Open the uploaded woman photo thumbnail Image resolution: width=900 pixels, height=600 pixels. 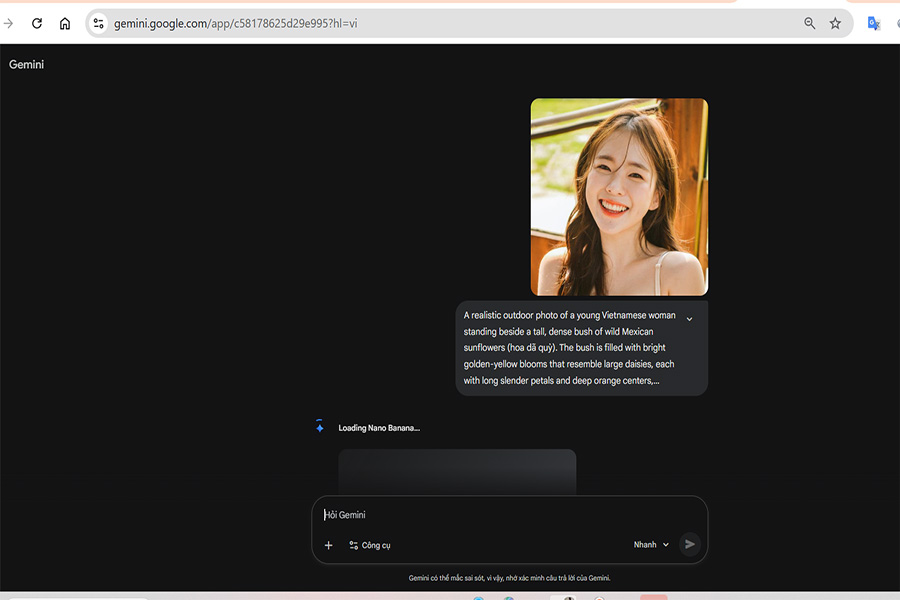[x=619, y=196]
